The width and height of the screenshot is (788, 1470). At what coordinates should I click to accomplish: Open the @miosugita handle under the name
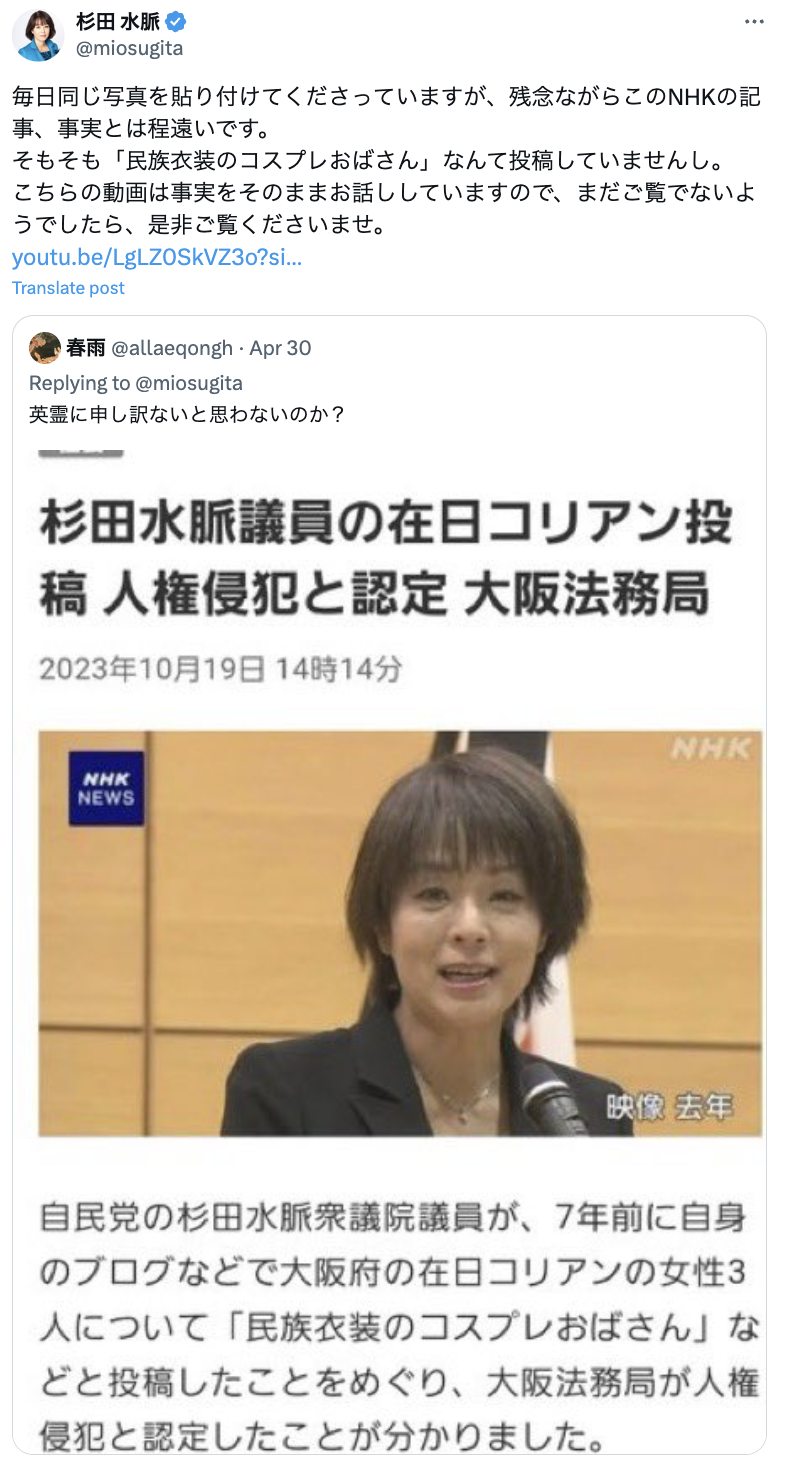coord(130,48)
